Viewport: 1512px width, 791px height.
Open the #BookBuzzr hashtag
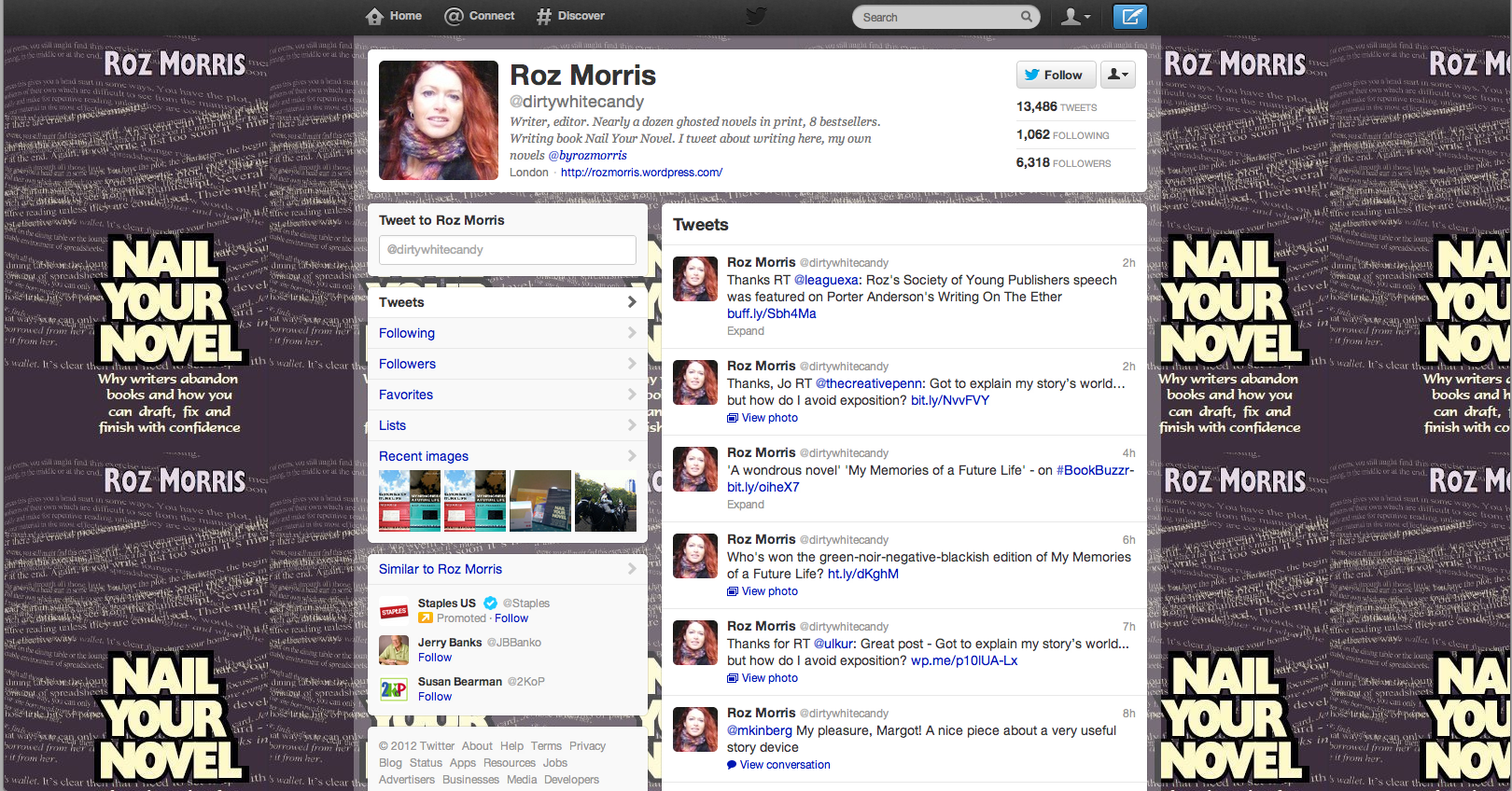point(1095,470)
